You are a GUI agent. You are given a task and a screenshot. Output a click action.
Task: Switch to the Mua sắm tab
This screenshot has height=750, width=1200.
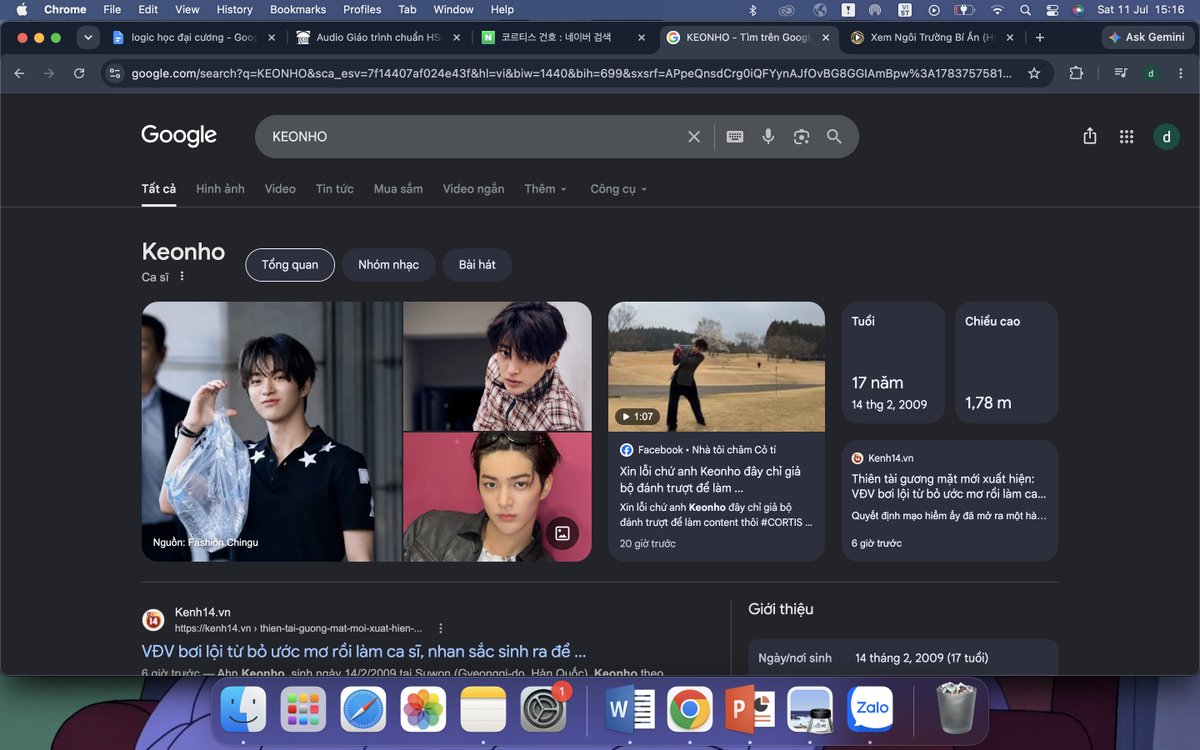tap(398, 189)
